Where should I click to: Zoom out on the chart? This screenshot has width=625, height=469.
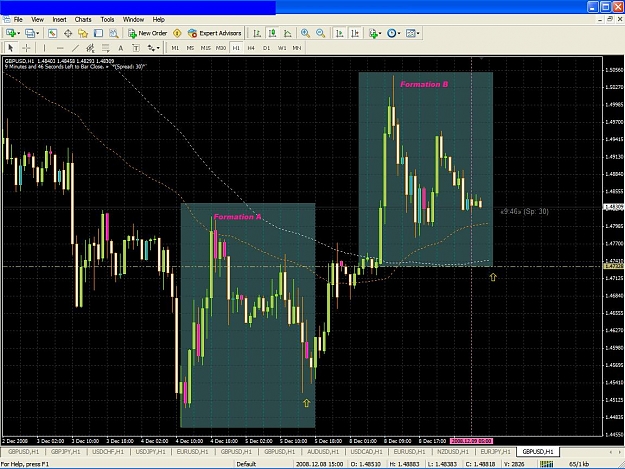click(320, 33)
